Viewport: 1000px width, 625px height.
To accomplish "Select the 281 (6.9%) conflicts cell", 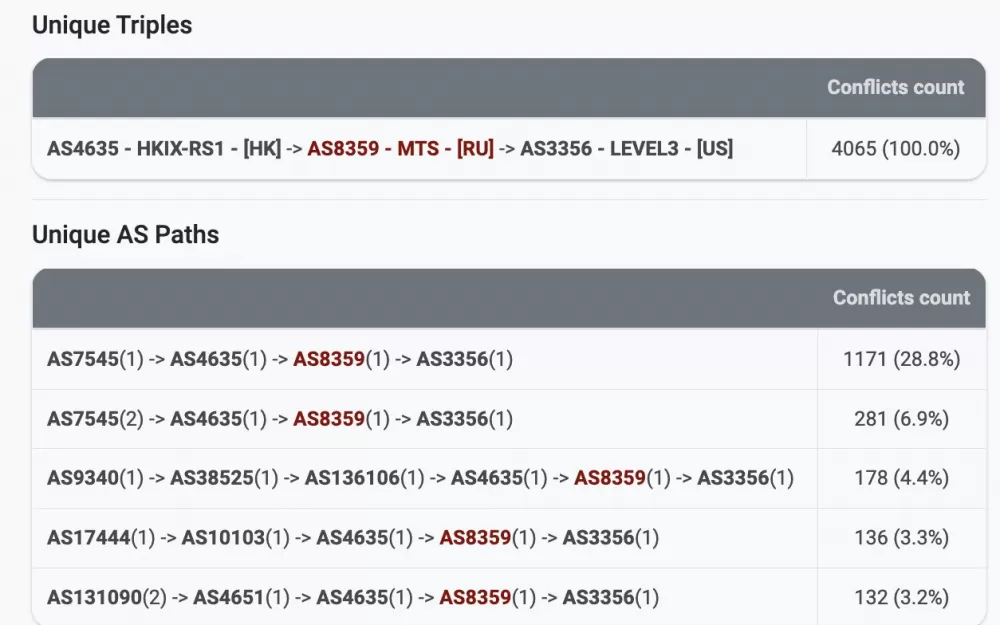I will point(901,419).
